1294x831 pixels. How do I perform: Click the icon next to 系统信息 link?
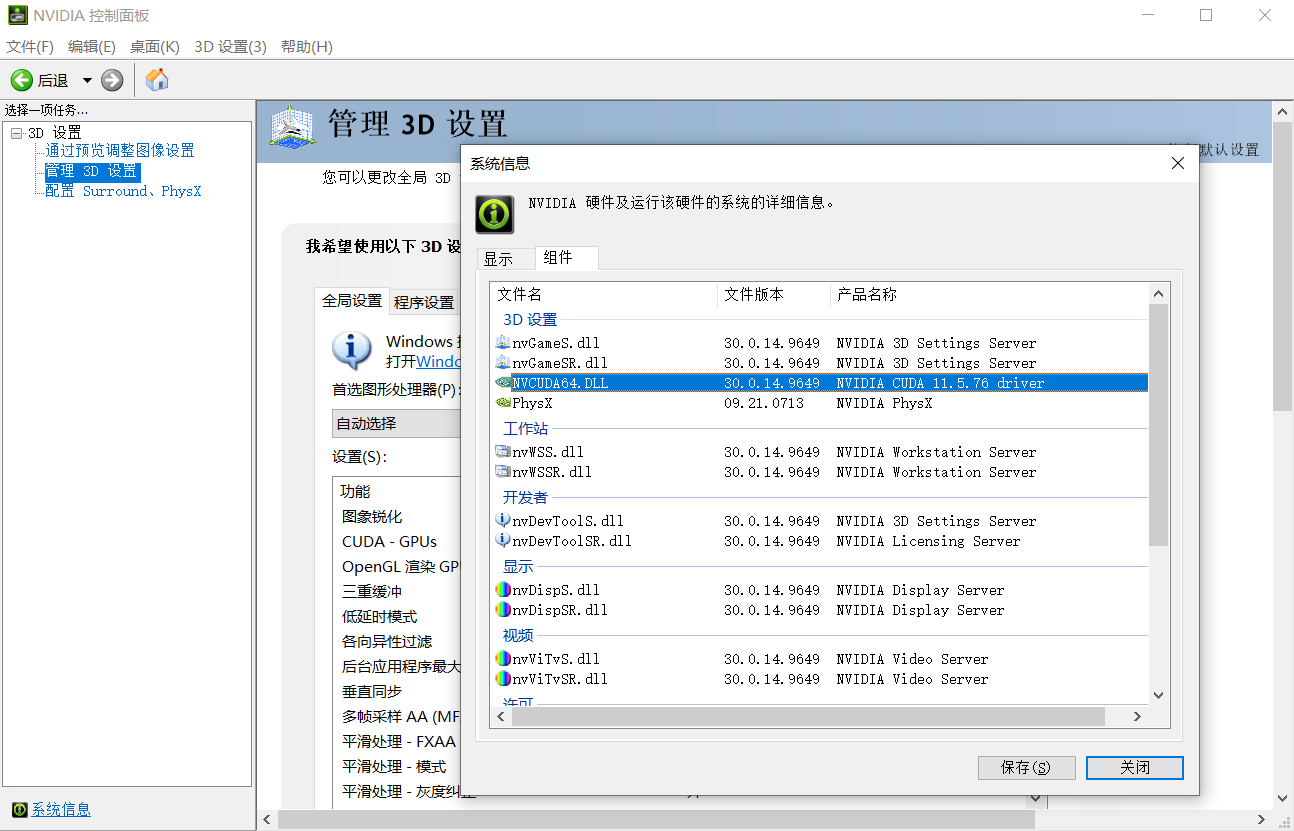19,810
